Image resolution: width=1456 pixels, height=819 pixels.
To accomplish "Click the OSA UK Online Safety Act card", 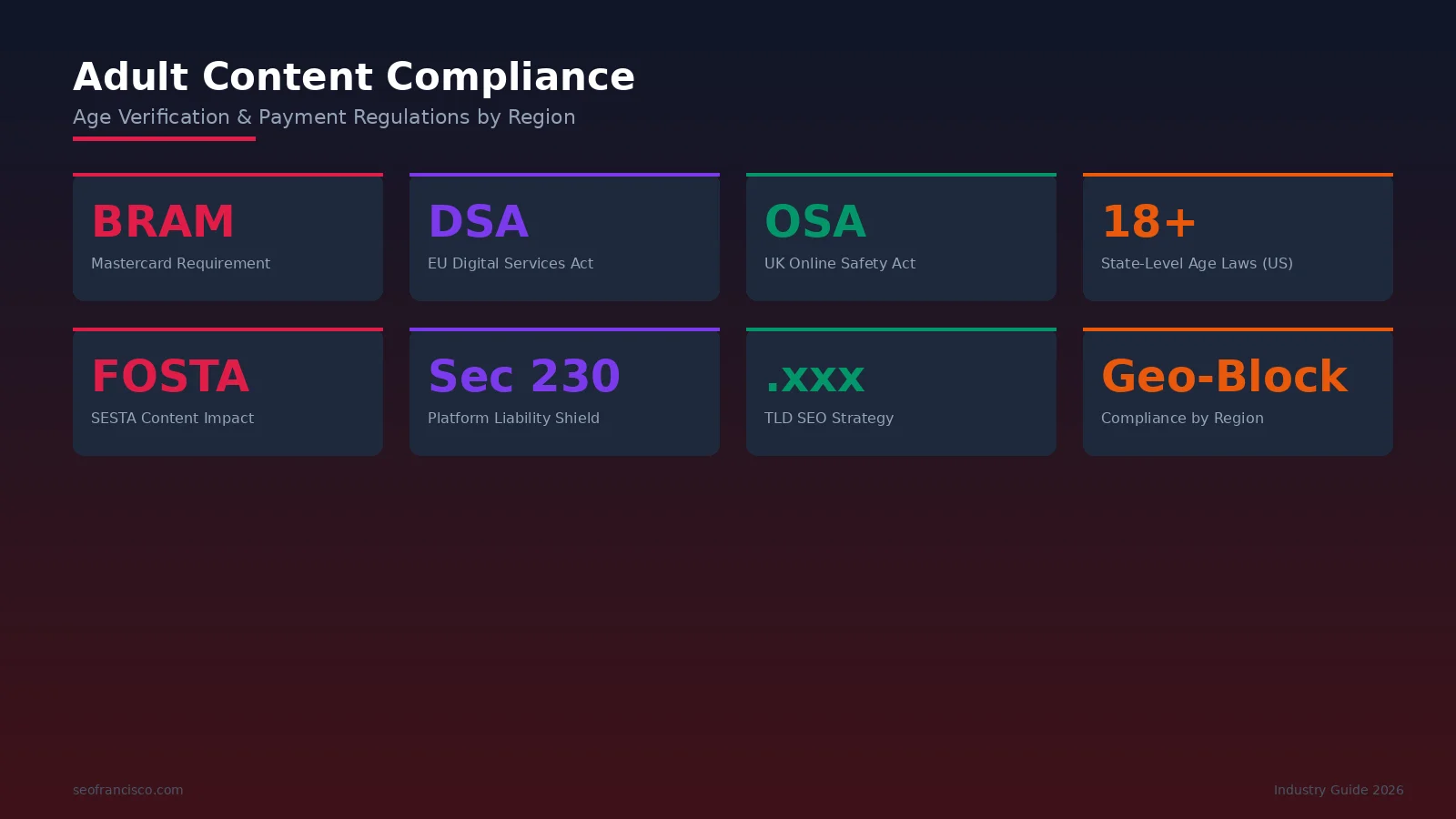I will coord(901,237).
